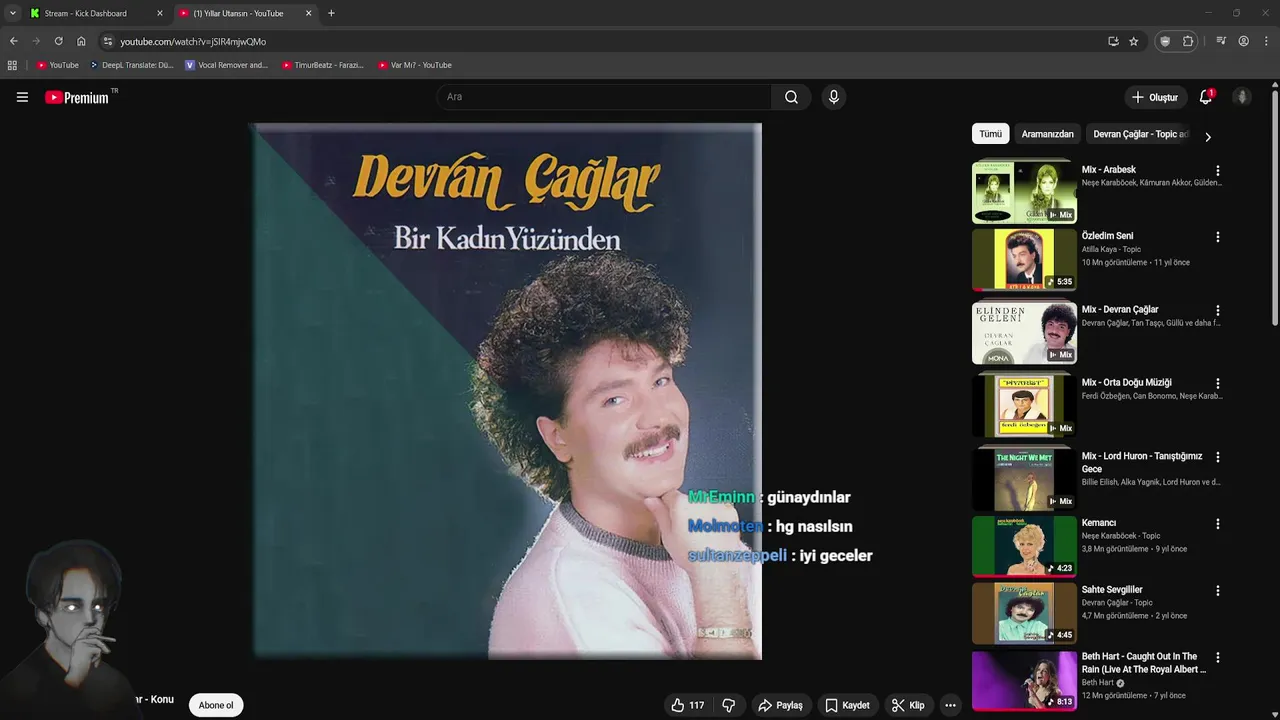Open the YouTube guide hamburger menu

[x=22, y=97]
